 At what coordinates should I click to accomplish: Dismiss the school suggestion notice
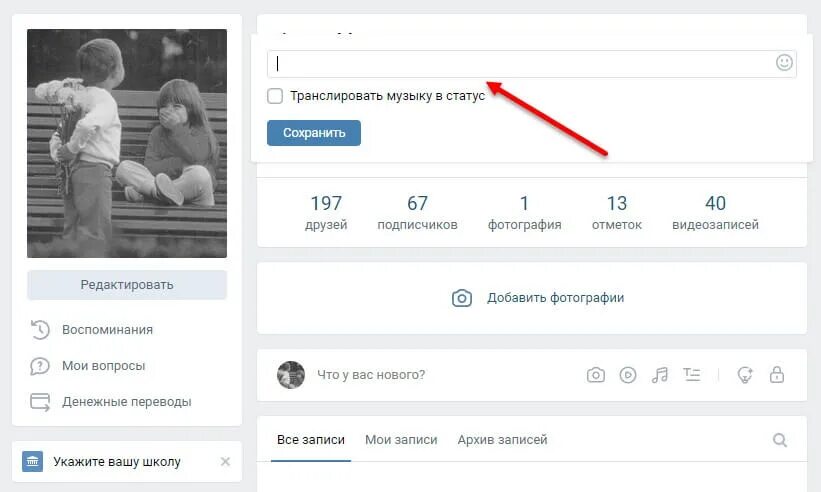[x=225, y=462]
